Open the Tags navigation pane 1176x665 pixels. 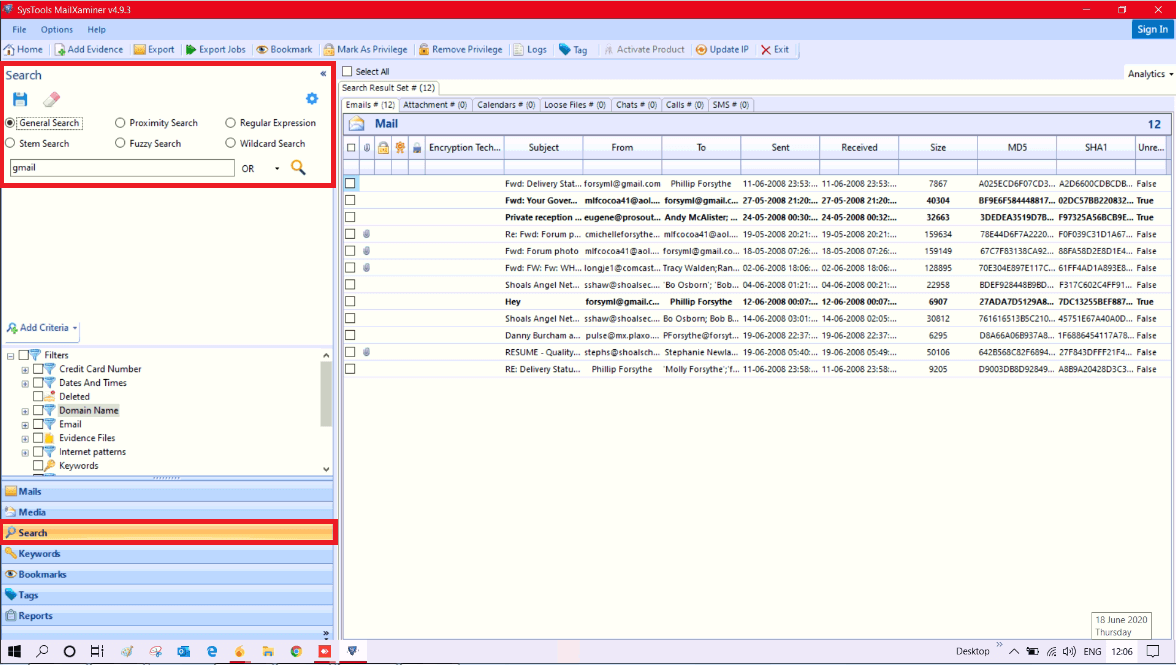(x=168, y=595)
